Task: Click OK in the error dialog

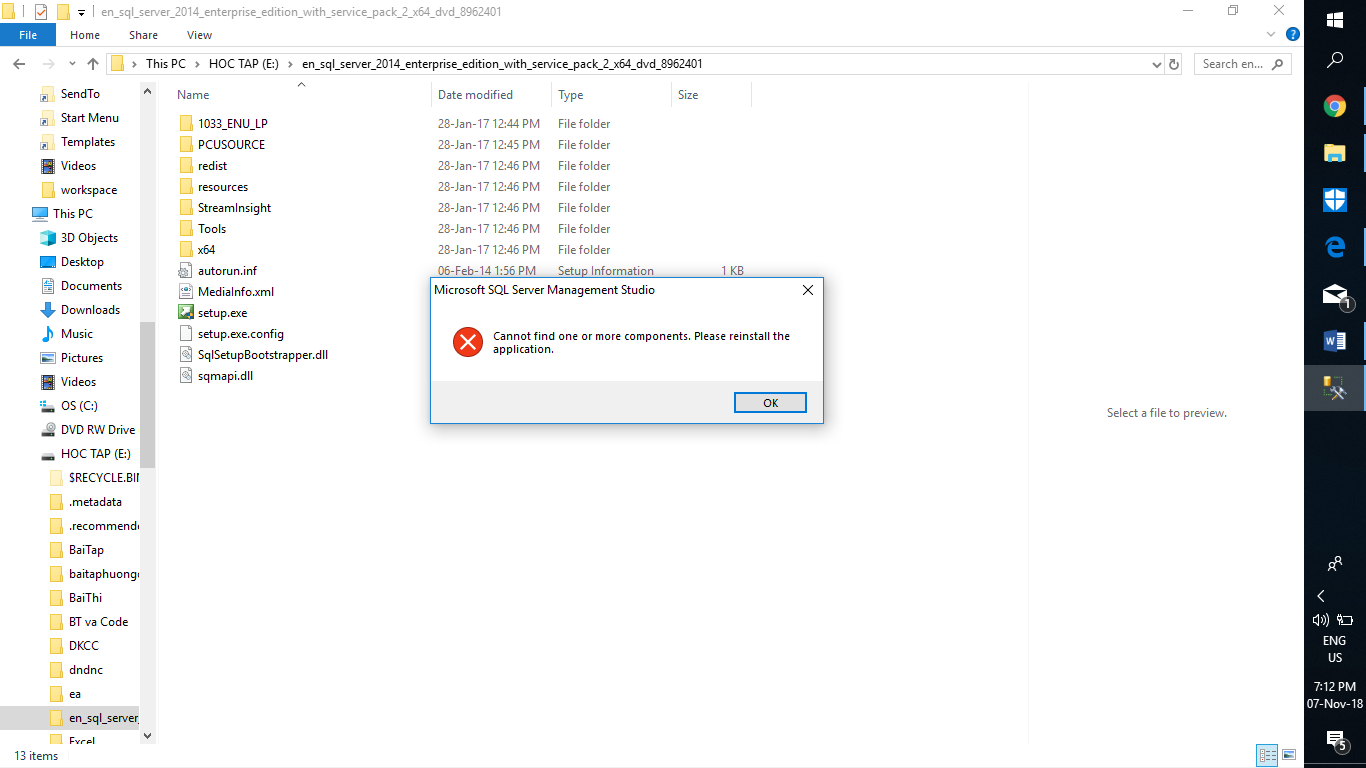Action: point(770,403)
